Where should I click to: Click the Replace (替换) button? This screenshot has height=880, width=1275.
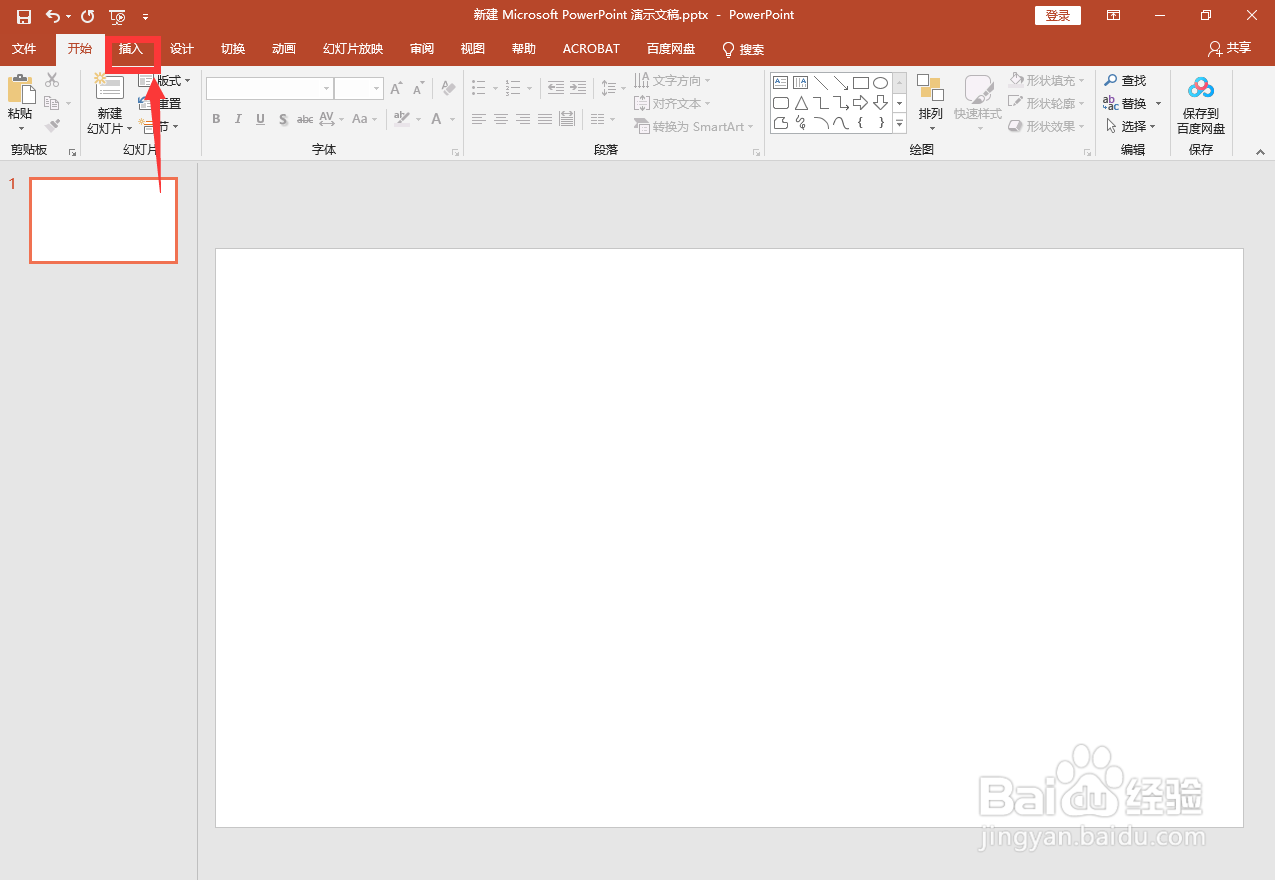click(x=1125, y=103)
